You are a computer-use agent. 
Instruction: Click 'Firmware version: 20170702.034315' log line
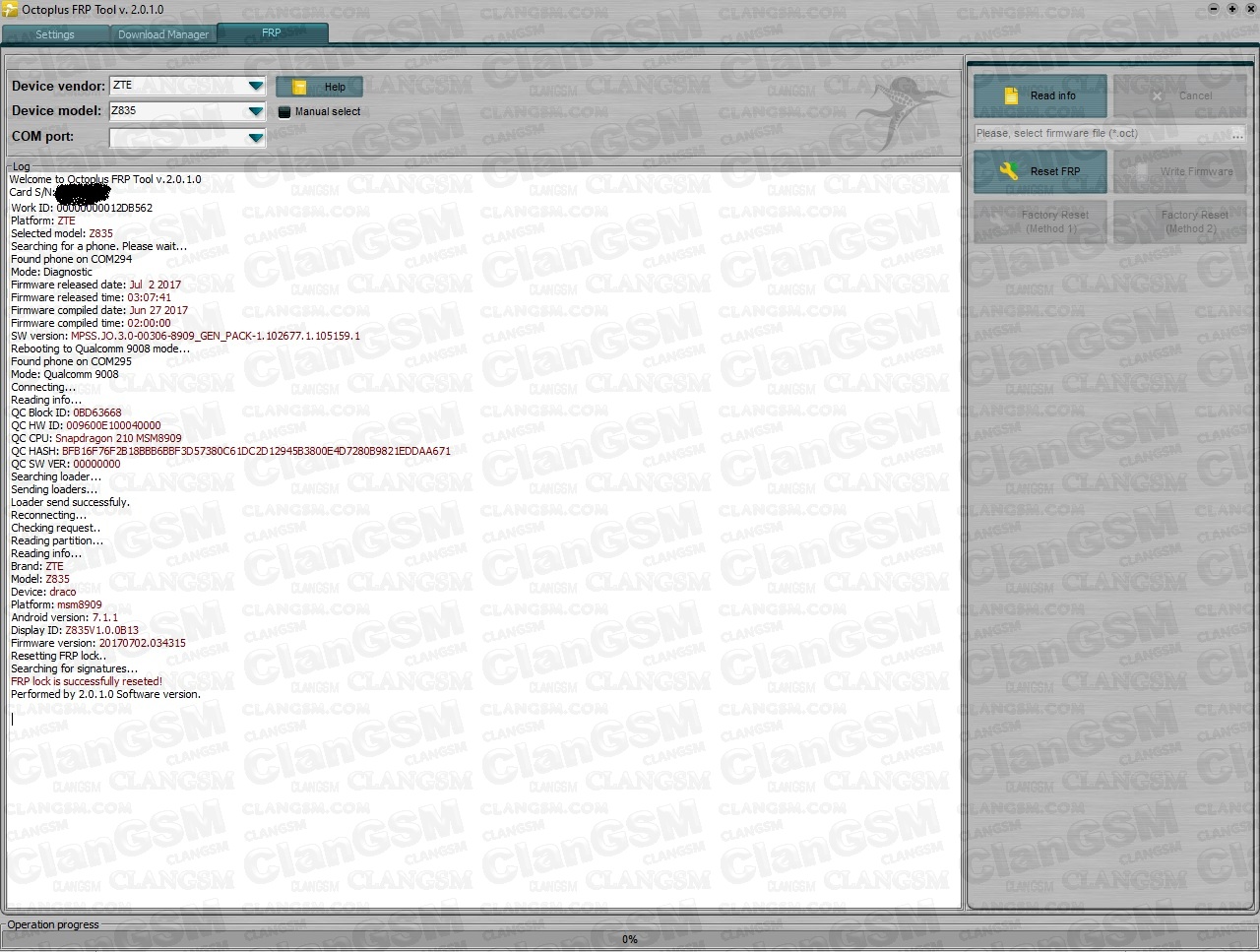point(98,643)
